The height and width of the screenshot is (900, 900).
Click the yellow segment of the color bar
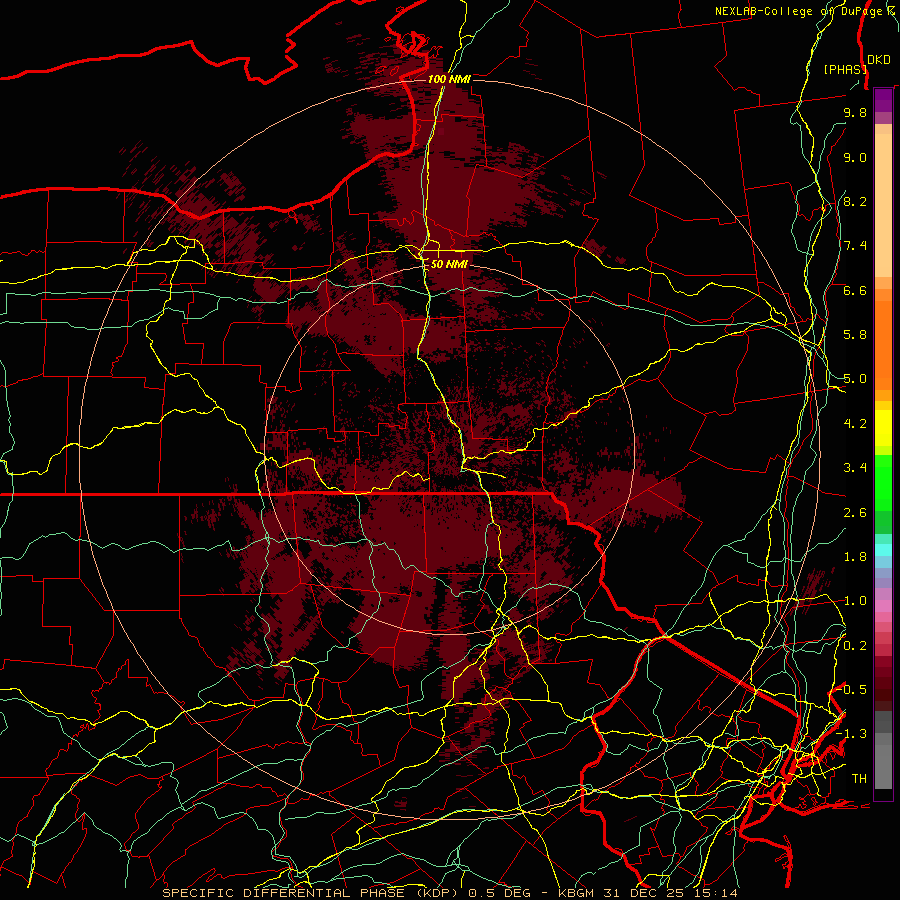[883, 428]
